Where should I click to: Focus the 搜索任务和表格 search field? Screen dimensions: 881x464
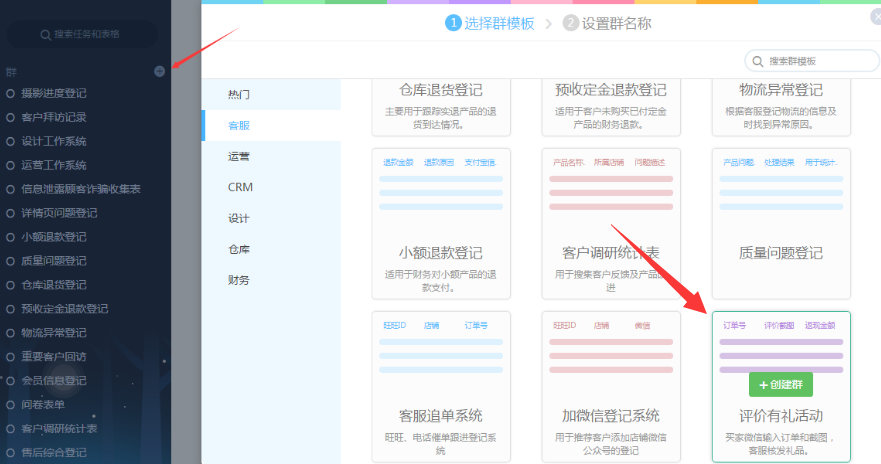(82, 34)
